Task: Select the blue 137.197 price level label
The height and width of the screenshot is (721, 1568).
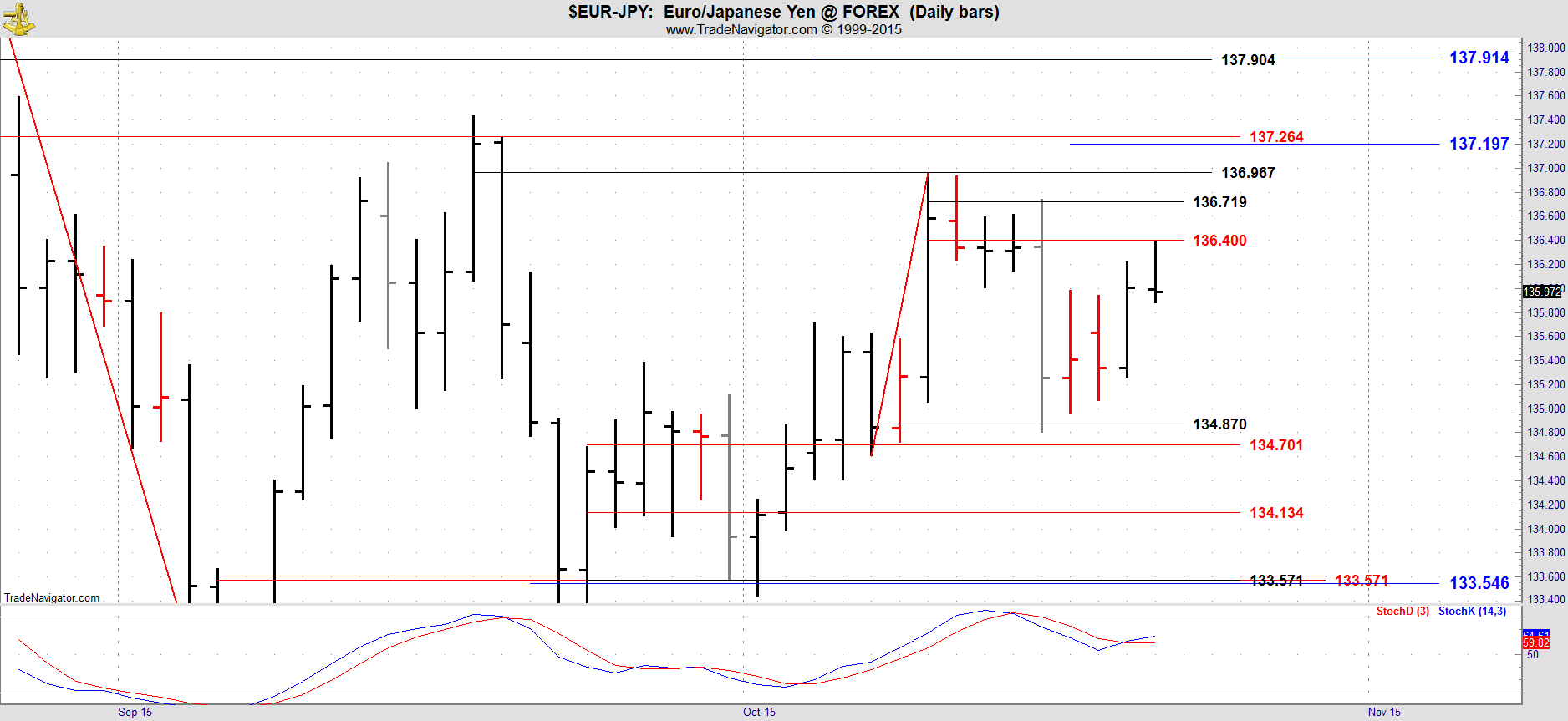Action: pos(1479,144)
